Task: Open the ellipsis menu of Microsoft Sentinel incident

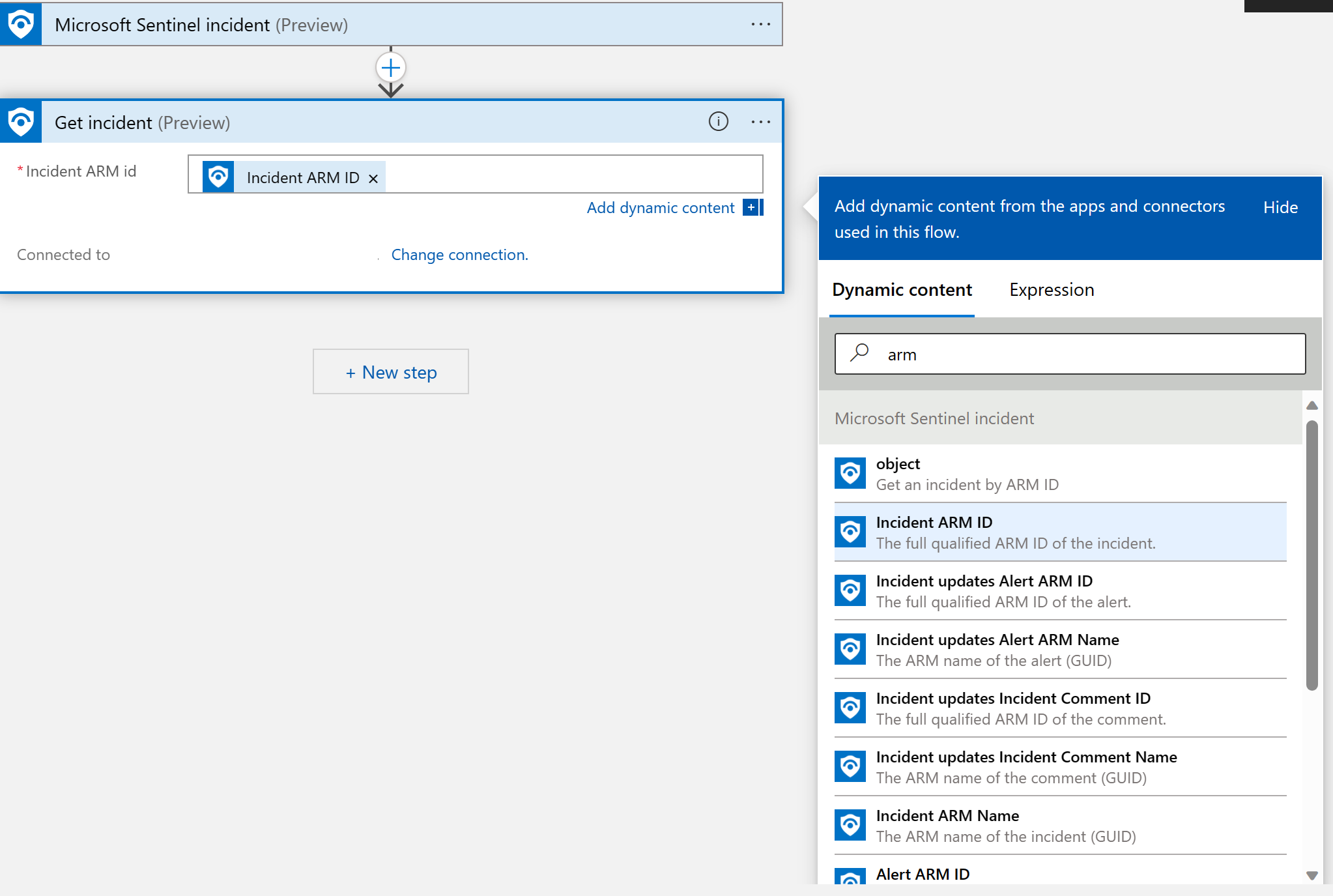Action: pyautogui.click(x=760, y=25)
